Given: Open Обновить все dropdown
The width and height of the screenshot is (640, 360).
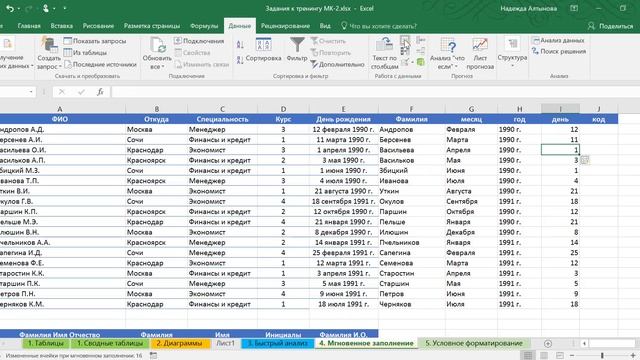Looking at the screenshot, I should click(157, 53).
